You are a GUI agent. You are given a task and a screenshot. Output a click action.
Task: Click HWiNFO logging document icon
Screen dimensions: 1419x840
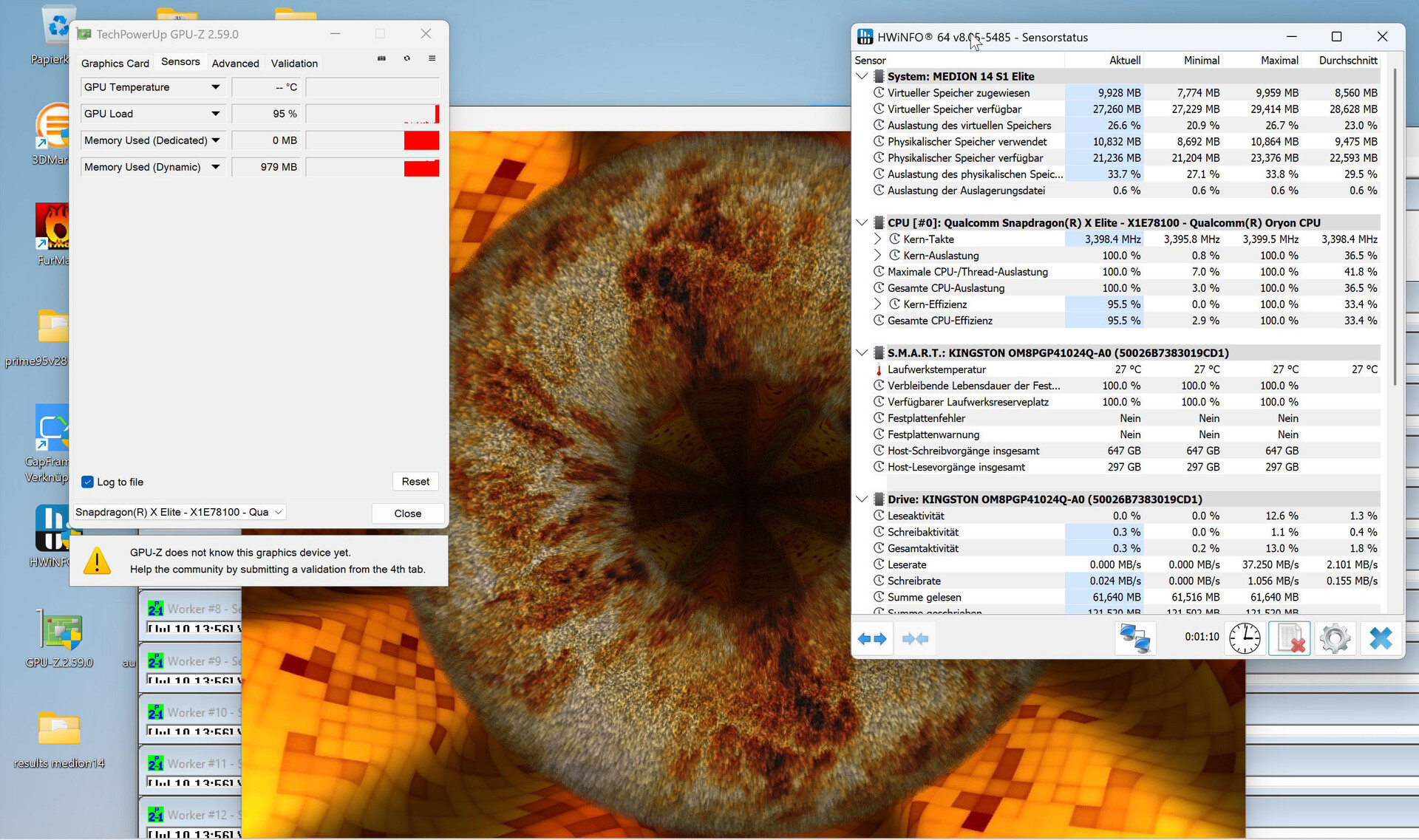[x=1290, y=638]
